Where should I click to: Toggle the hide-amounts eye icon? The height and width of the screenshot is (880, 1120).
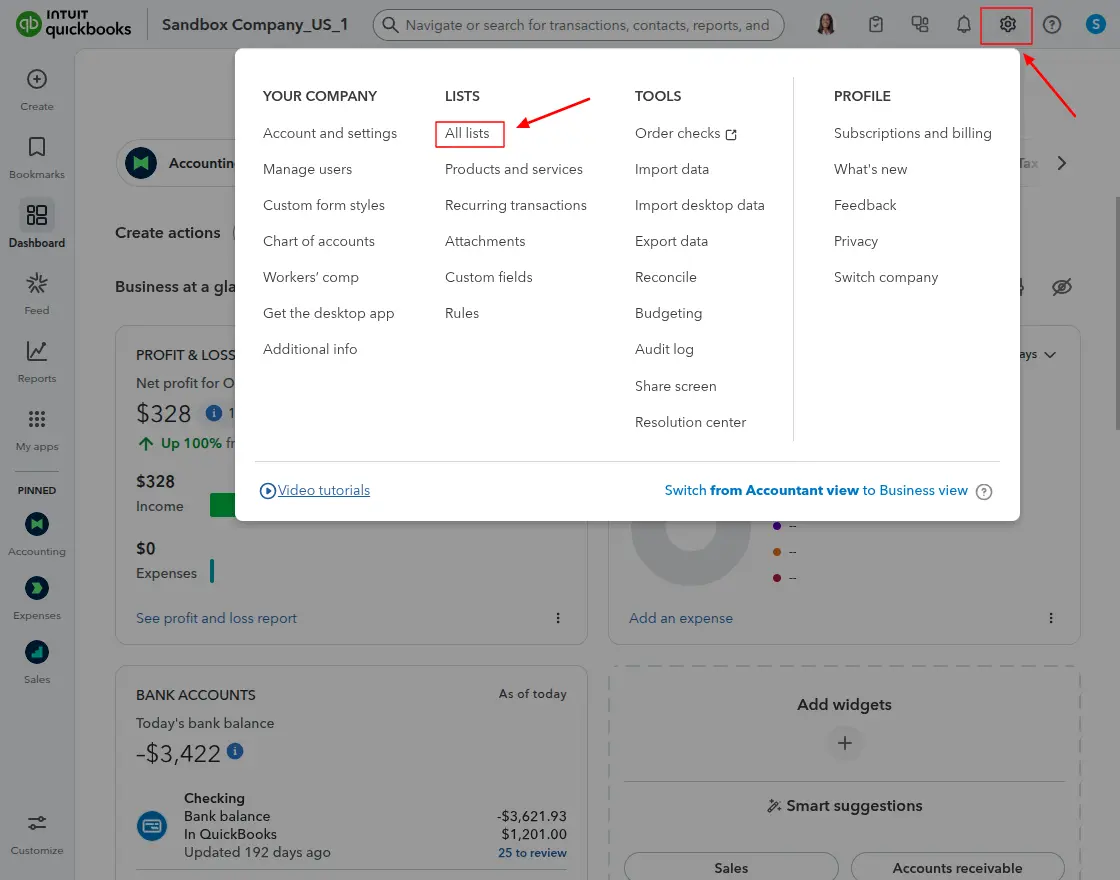(x=1062, y=287)
